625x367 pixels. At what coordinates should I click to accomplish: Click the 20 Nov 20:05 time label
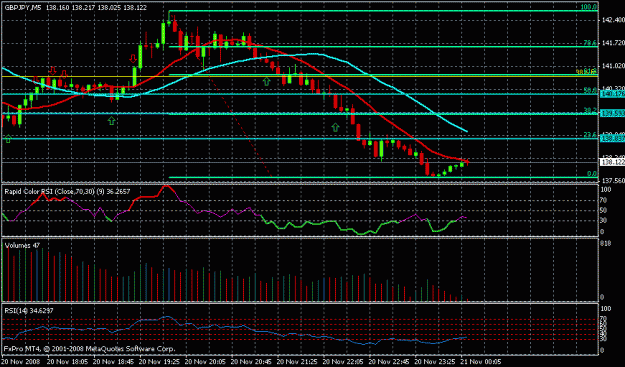pyautogui.click(x=205, y=361)
